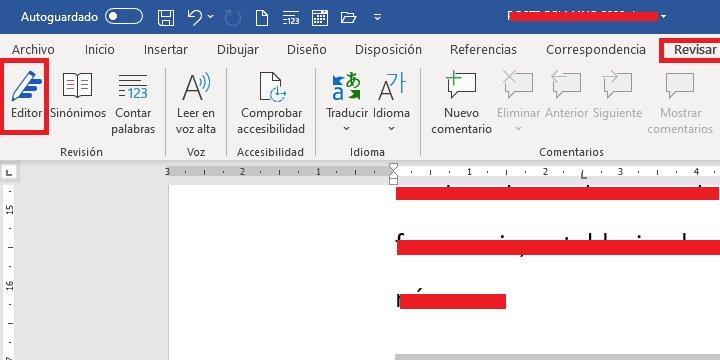Click the Save disk icon
Screen dimensions: 720x360
click(166, 17)
